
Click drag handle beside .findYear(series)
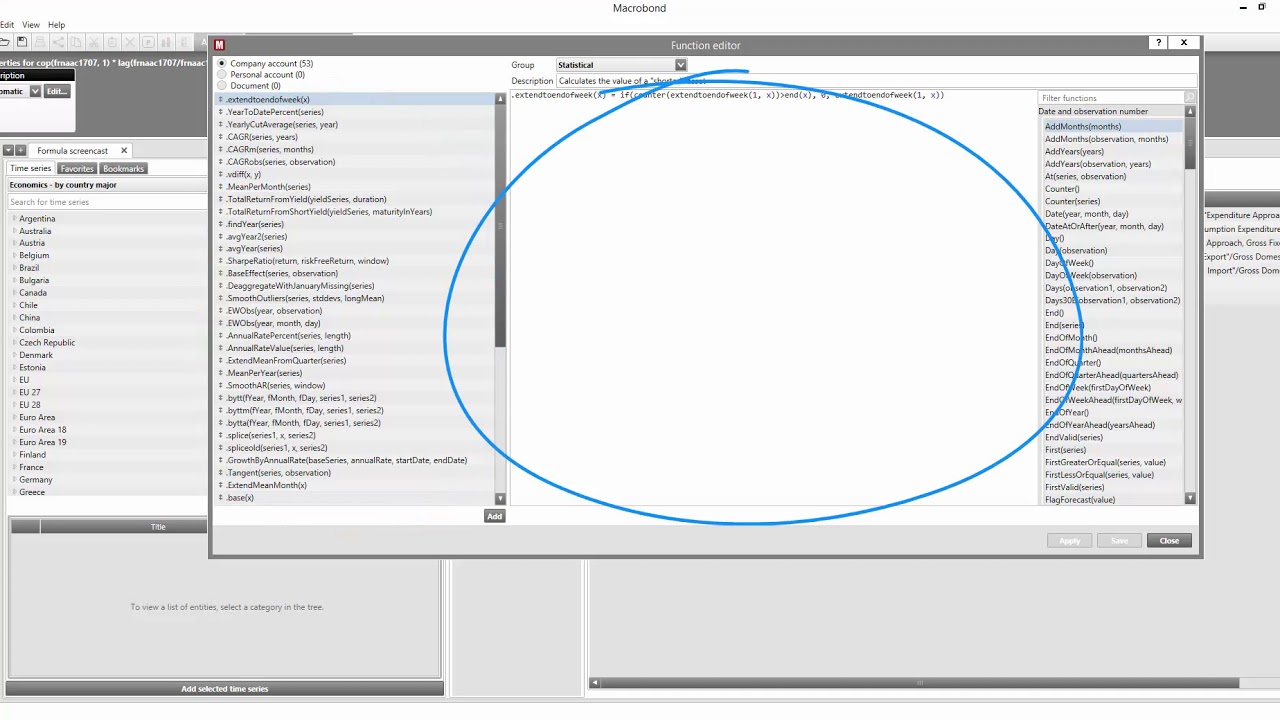221,224
